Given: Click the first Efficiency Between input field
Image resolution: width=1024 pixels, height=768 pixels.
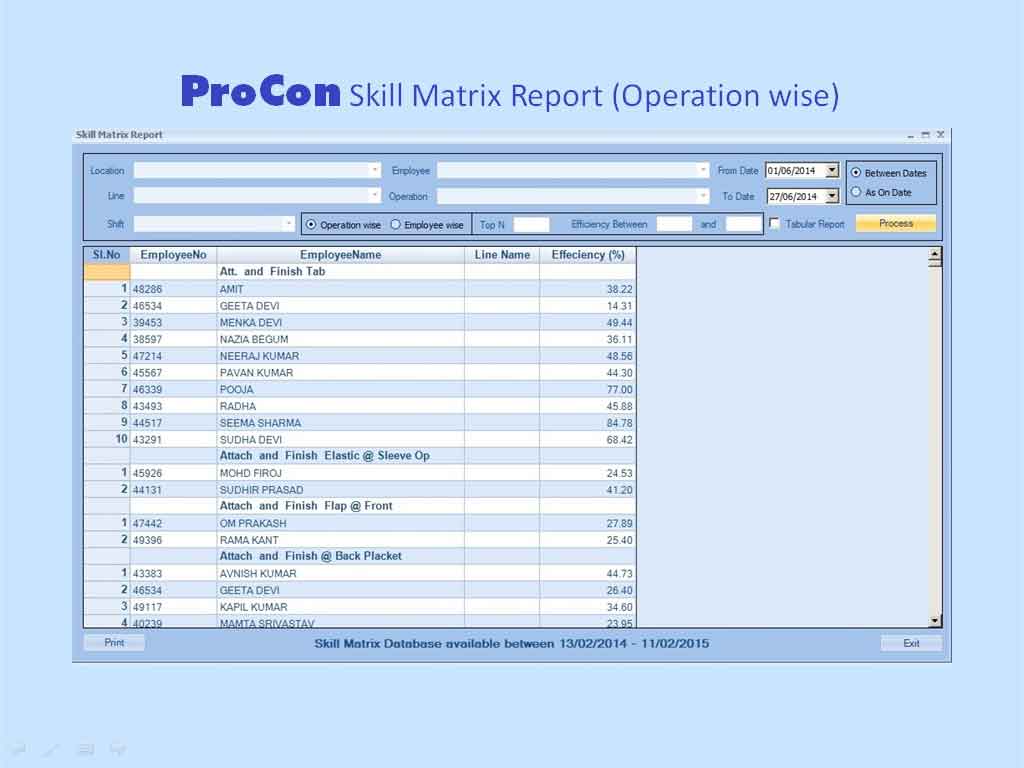Looking at the screenshot, I should point(674,224).
